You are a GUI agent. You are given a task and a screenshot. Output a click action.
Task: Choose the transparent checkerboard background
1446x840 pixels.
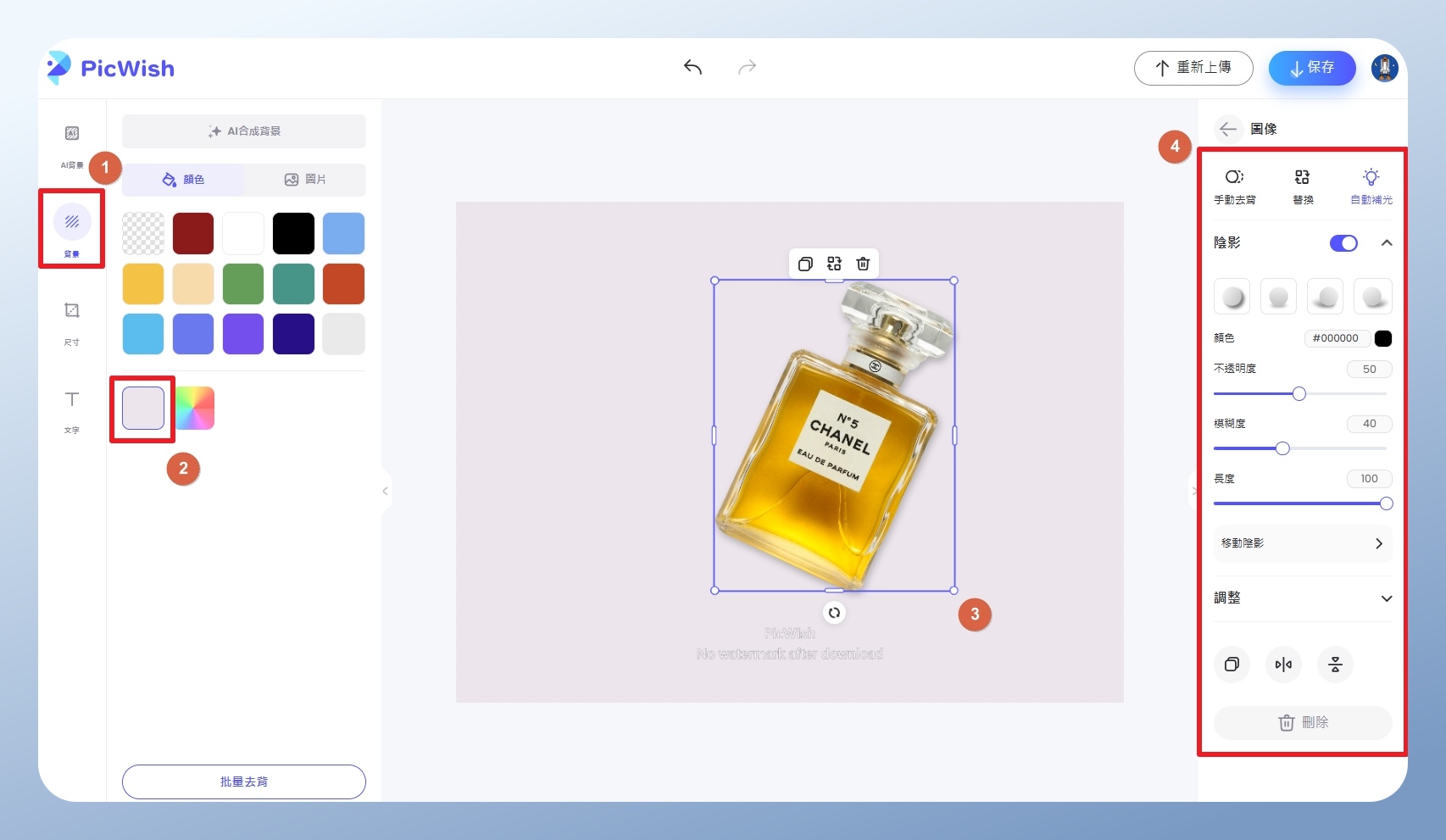click(143, 233)
